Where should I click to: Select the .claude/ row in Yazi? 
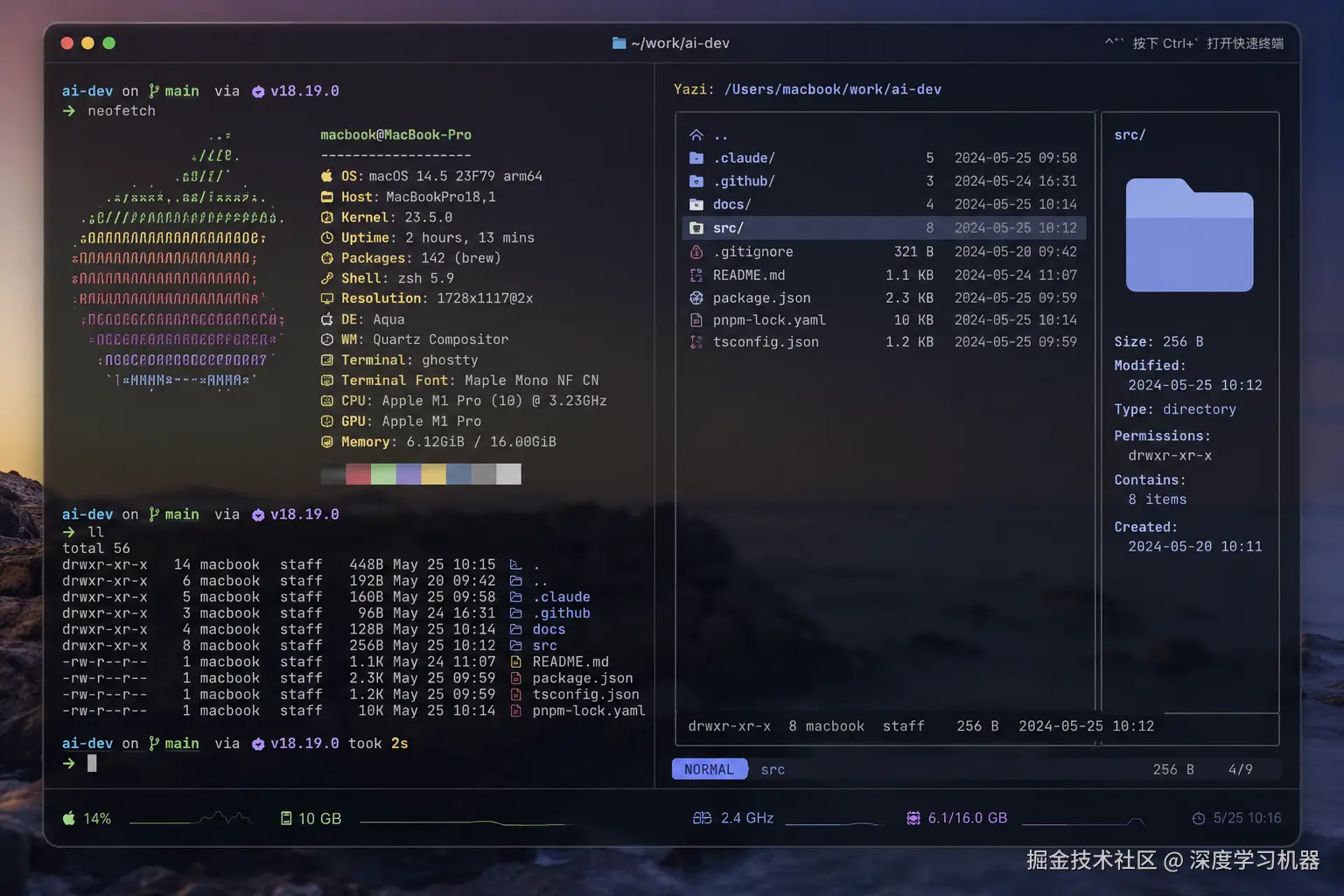[x=884, y=158]
